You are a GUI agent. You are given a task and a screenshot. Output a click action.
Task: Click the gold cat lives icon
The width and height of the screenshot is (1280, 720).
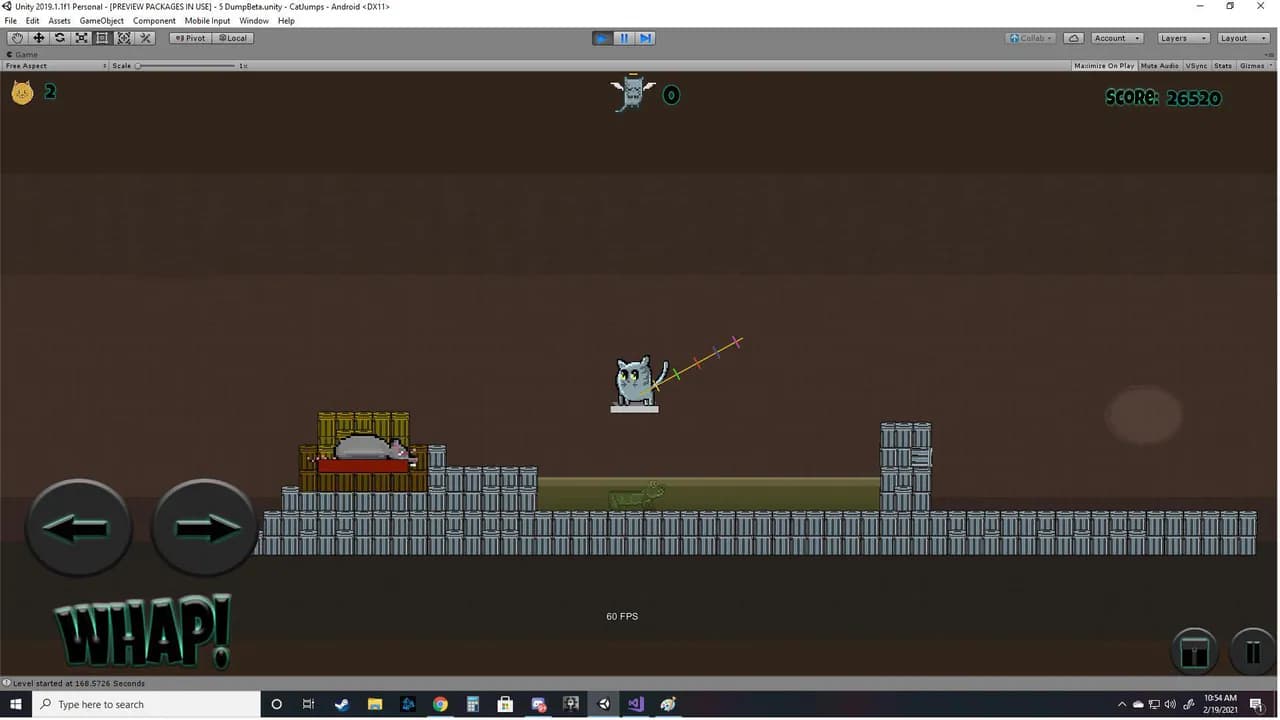tap(22, 93)
